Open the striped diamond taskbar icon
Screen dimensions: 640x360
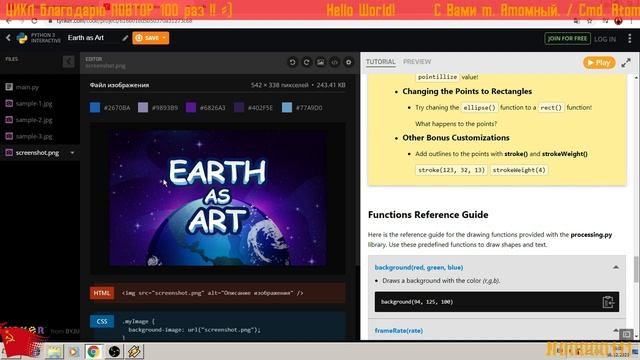click(x=134, y=351)
